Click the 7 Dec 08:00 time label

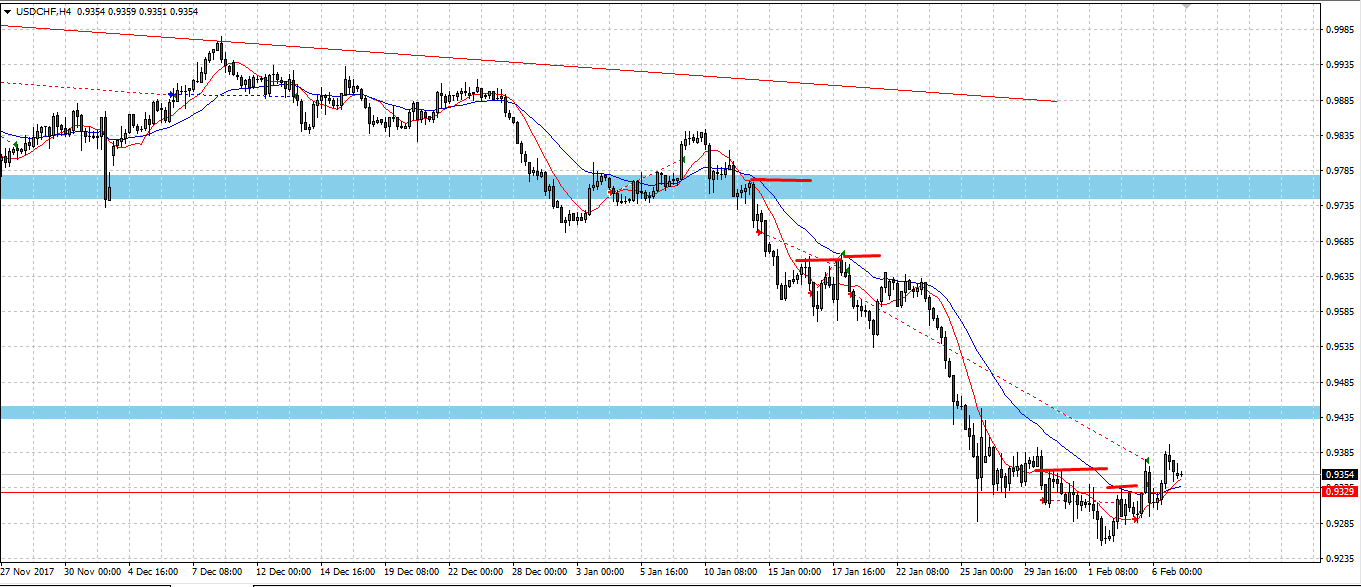coord(216,572)
